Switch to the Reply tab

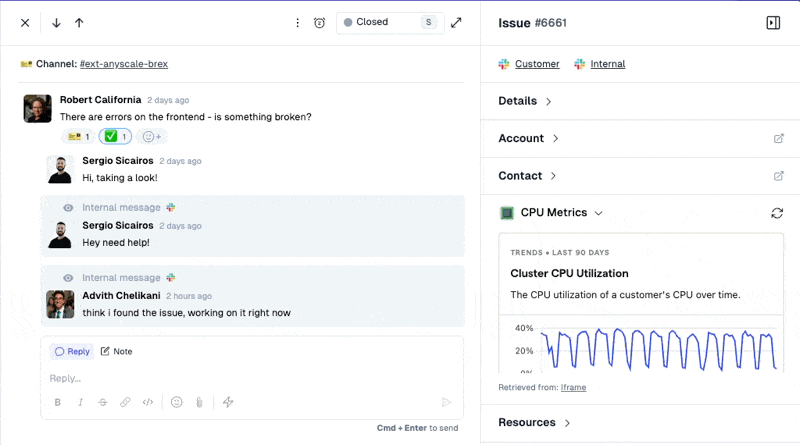72,351
